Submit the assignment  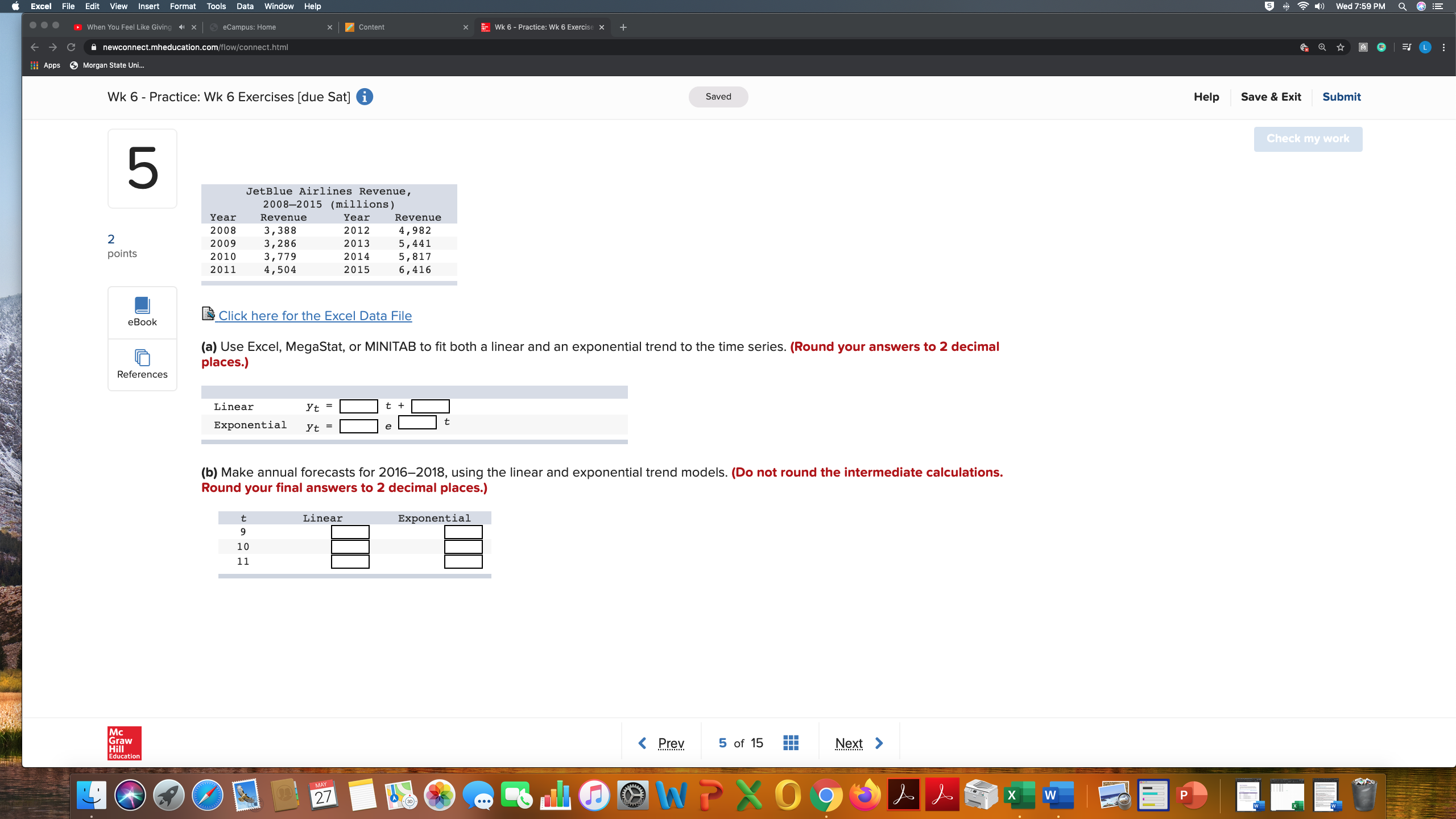coord(1341,97)
